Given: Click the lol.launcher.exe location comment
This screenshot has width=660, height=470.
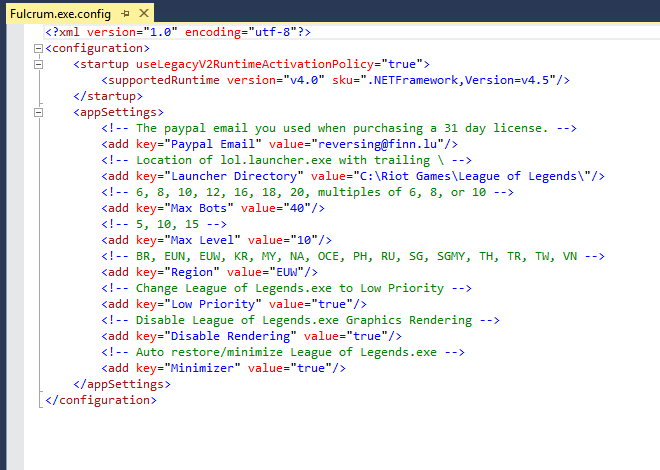Looking at the screenshot, I should click(286, 160).
